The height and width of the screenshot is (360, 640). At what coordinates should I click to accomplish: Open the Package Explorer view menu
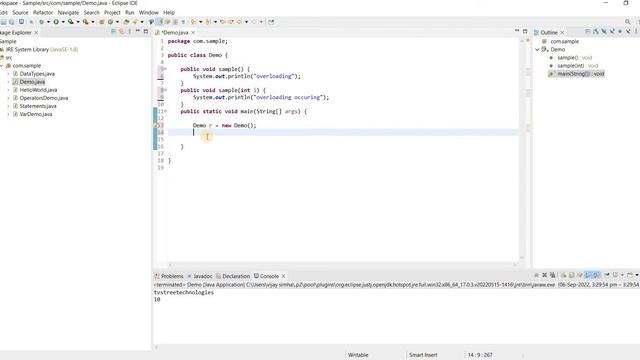pyautogui.click(x=130, y=31)
